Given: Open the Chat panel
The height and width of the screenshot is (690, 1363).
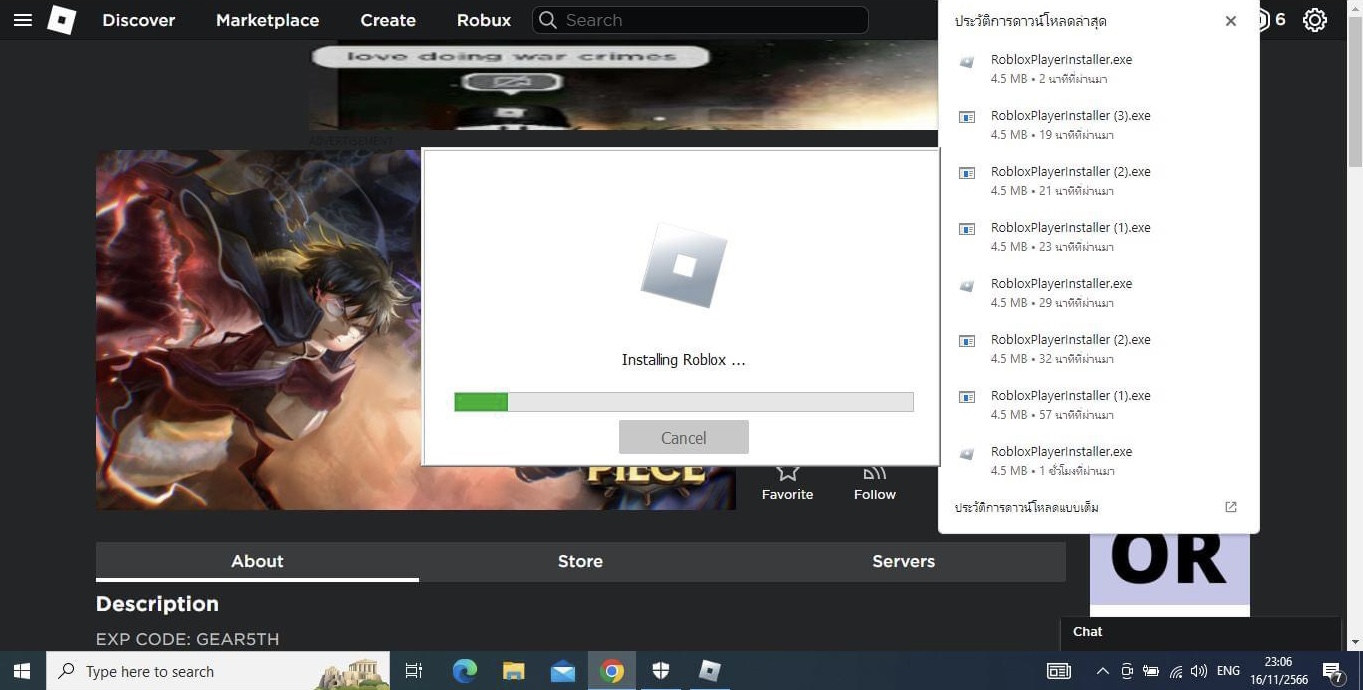Looking at the screenshot, I should pyautogui.click(x=1200, y=632).
